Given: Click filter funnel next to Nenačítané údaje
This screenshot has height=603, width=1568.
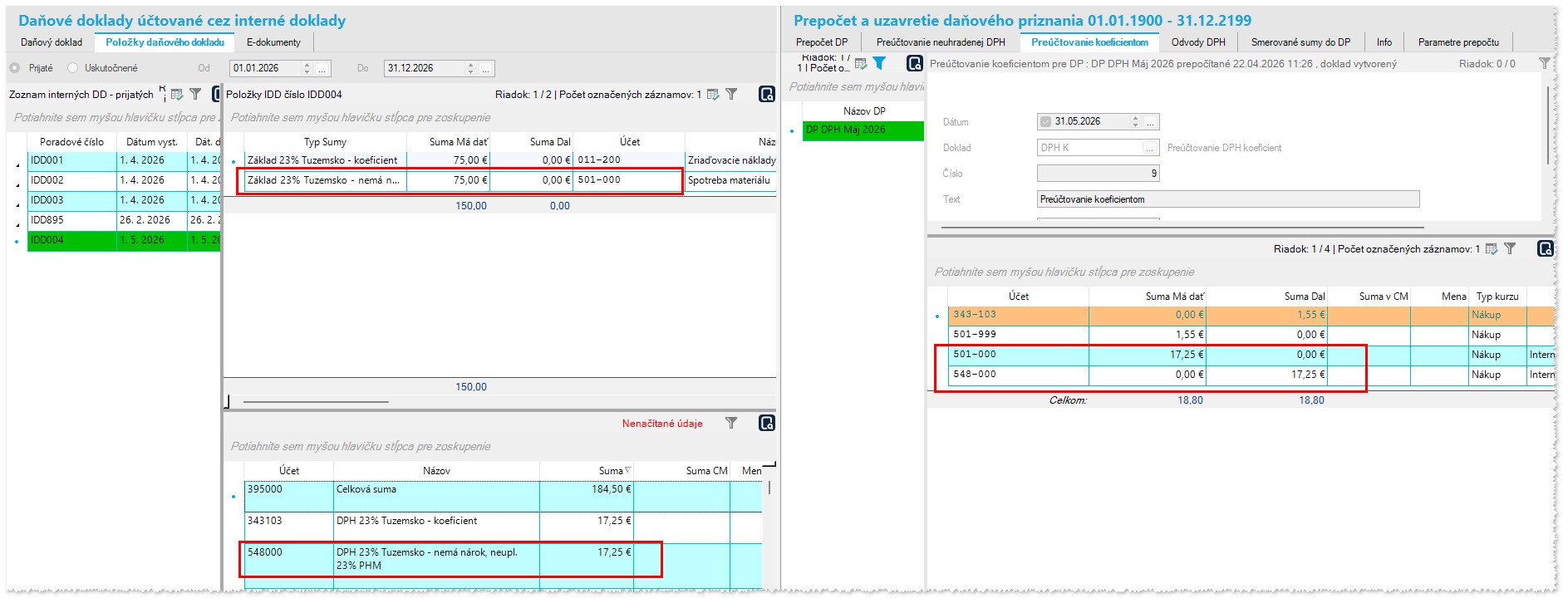Looking at the screenshot, I should click(731, 424).
